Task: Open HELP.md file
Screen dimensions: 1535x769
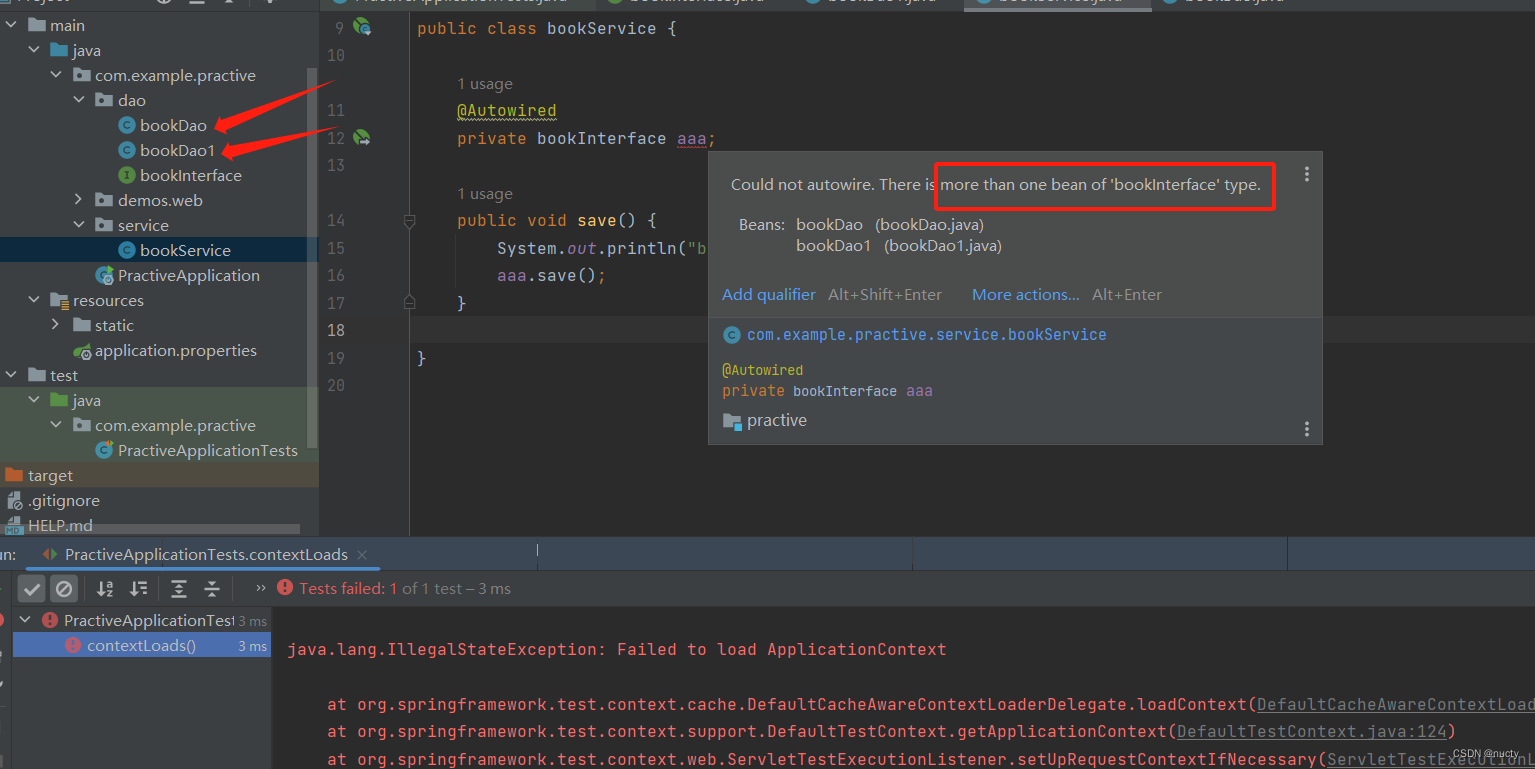Action: (60, 525)
